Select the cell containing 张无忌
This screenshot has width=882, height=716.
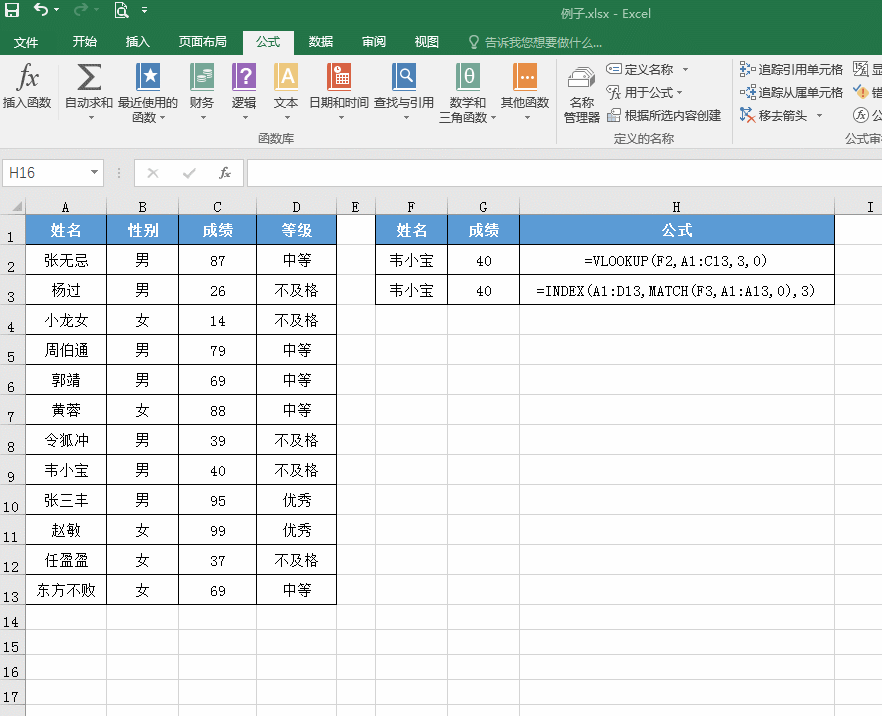66,260
